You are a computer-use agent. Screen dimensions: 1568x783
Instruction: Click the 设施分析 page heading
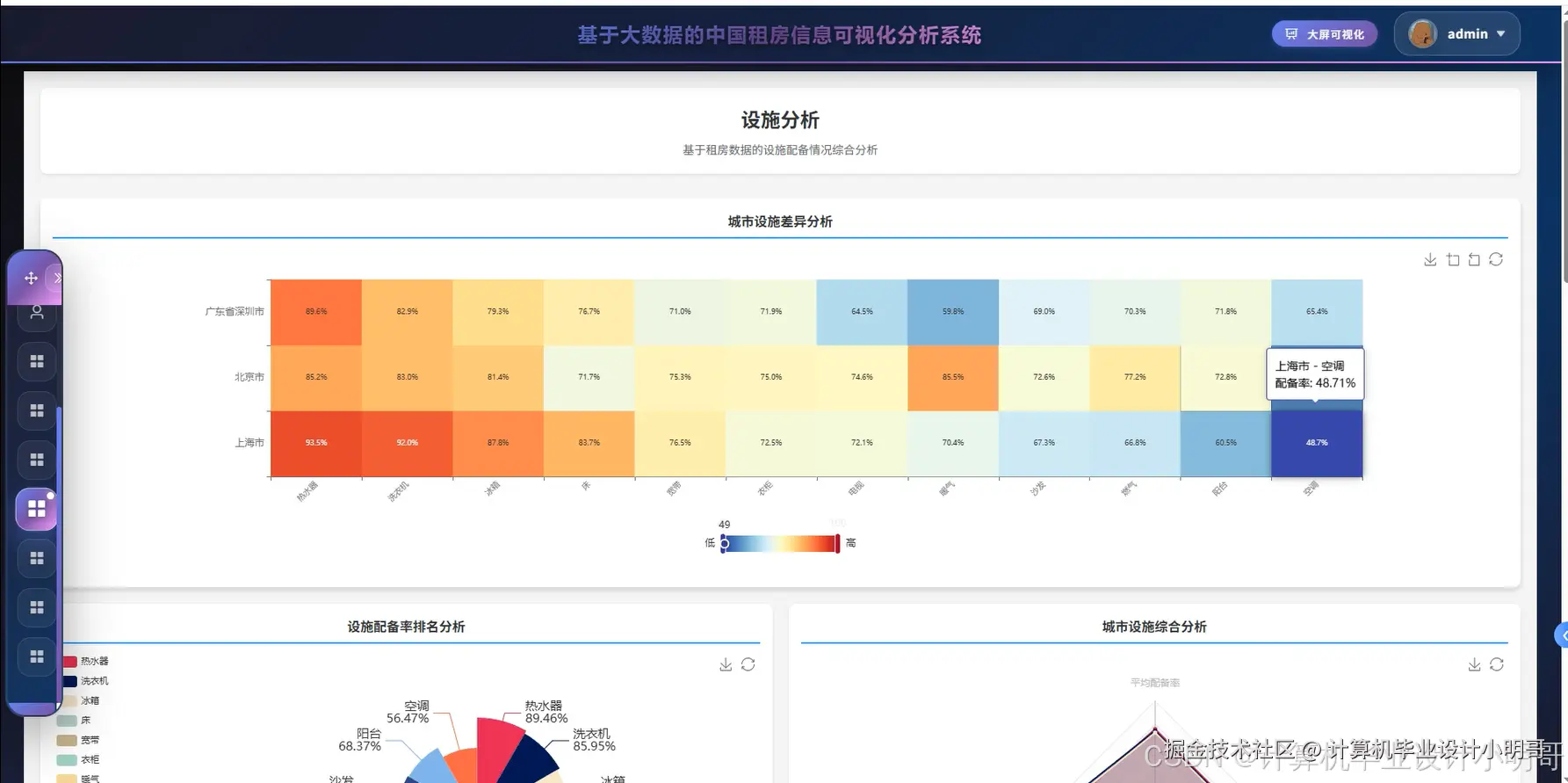pyautogui.click(x=780, y=120)
